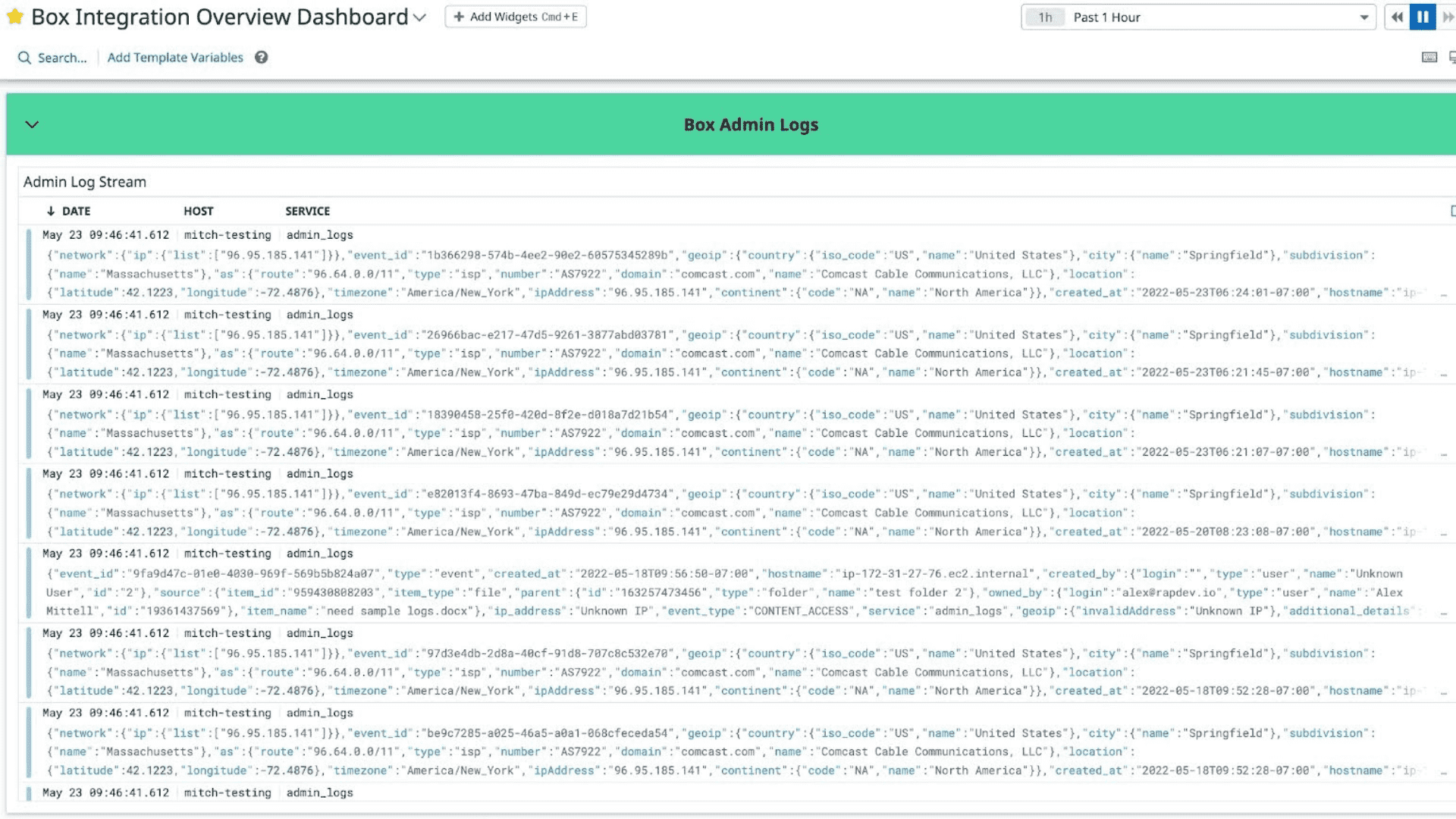
Task: Click mitch-testing host in the 1b366298 log row
Action: point(227,235)
